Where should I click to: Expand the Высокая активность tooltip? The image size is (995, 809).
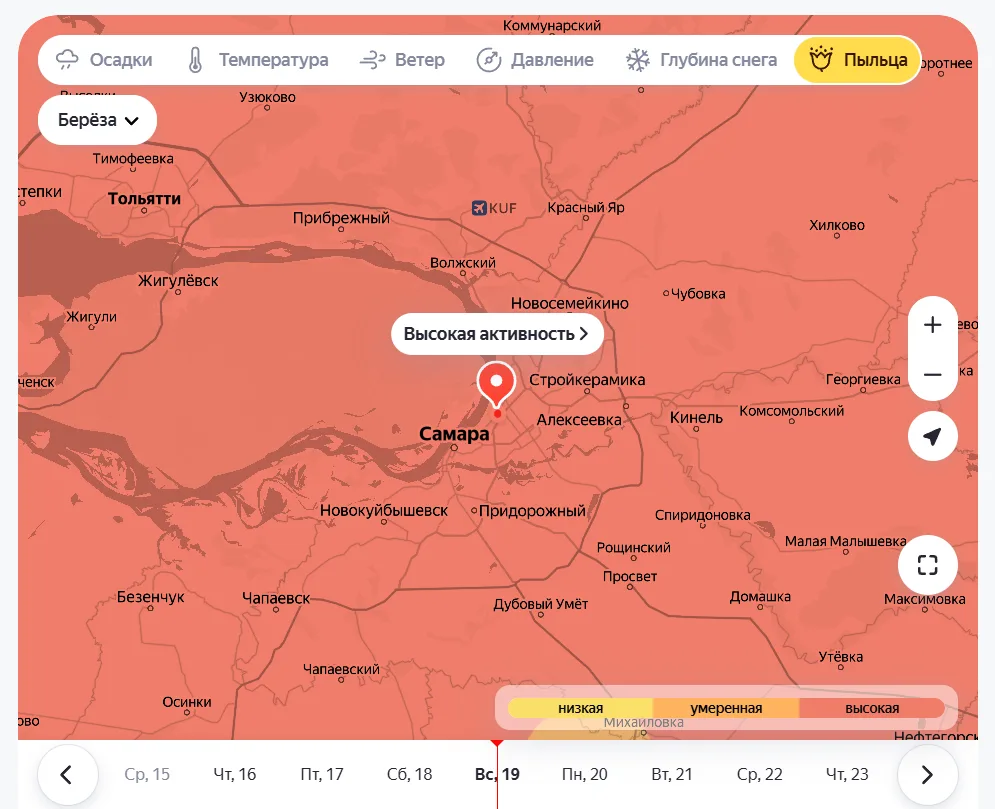[496, 334]
